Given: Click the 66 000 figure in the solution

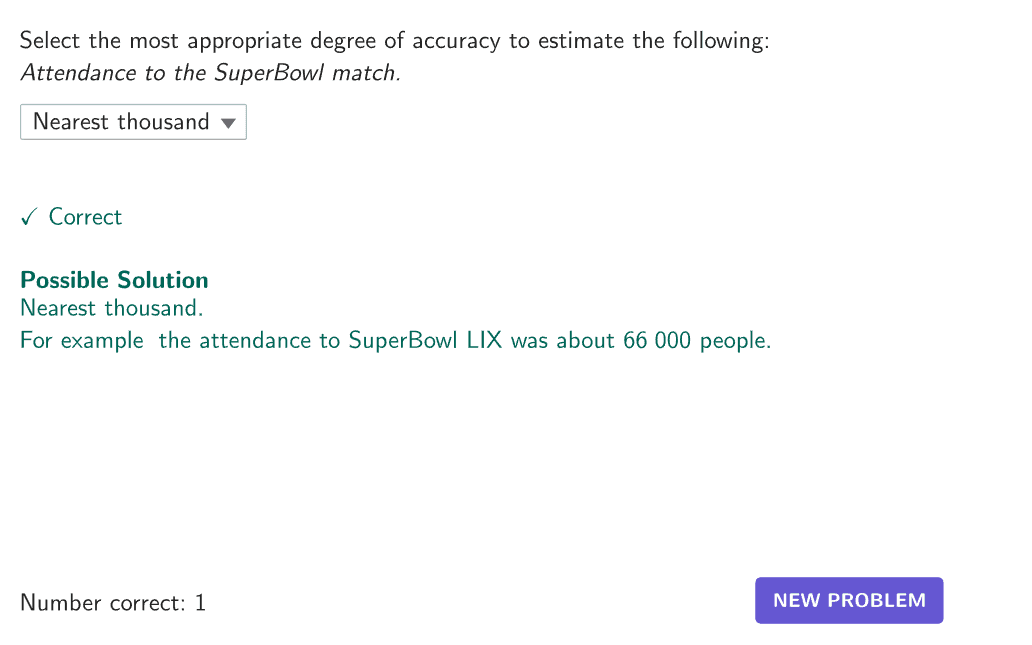Looking at the screenshot, I should pyautogui.click(x=657, y=341).
